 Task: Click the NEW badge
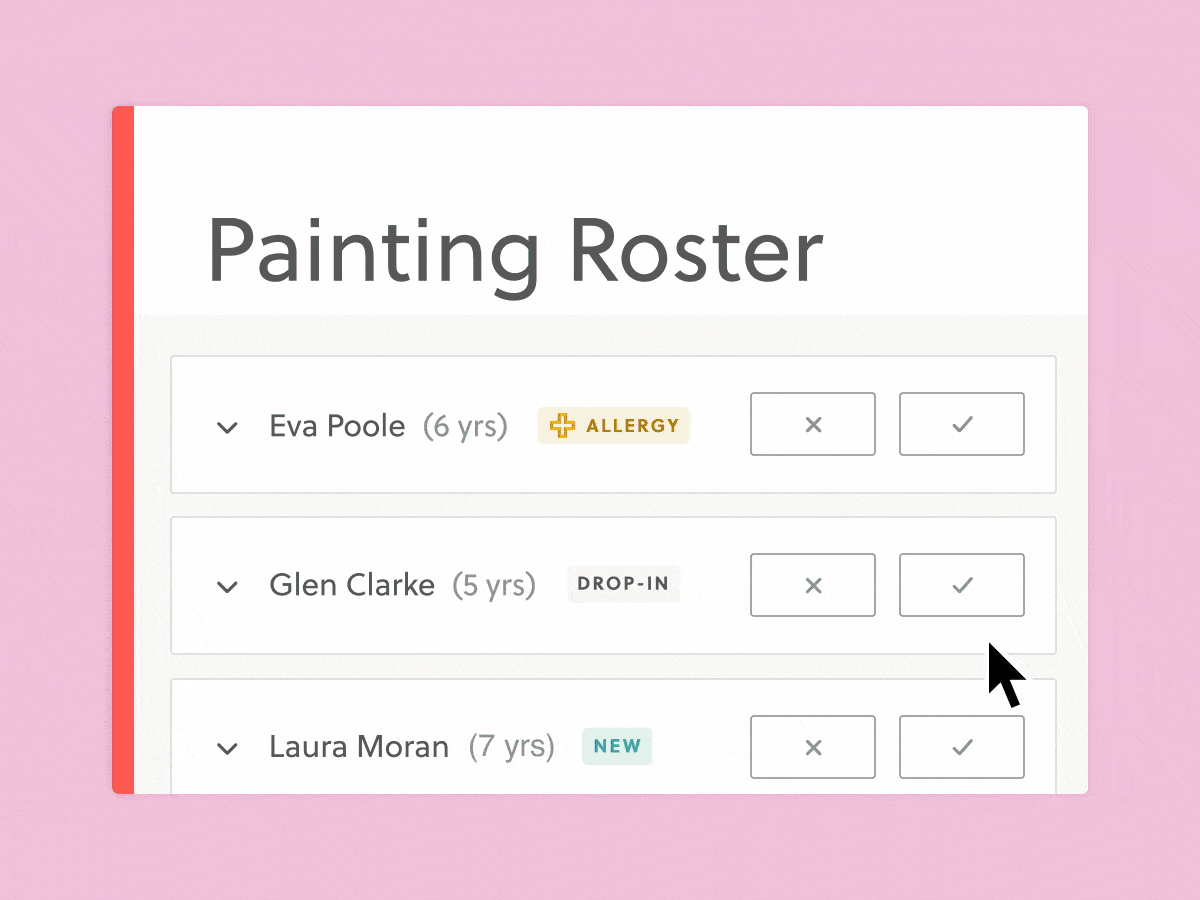(617, 746)
